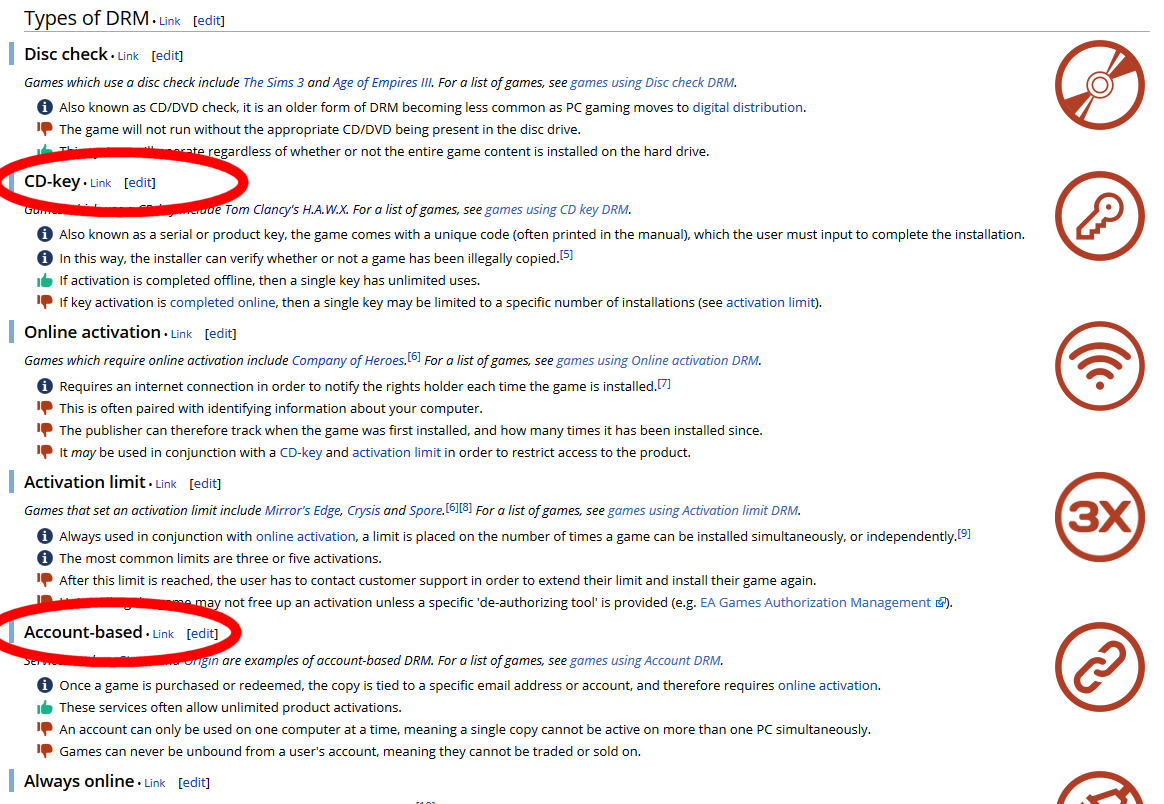The width and height of the screenshot is (1164, 804).
Task: Click info icon beside 'The most common limits'
Action: (45, 558)
